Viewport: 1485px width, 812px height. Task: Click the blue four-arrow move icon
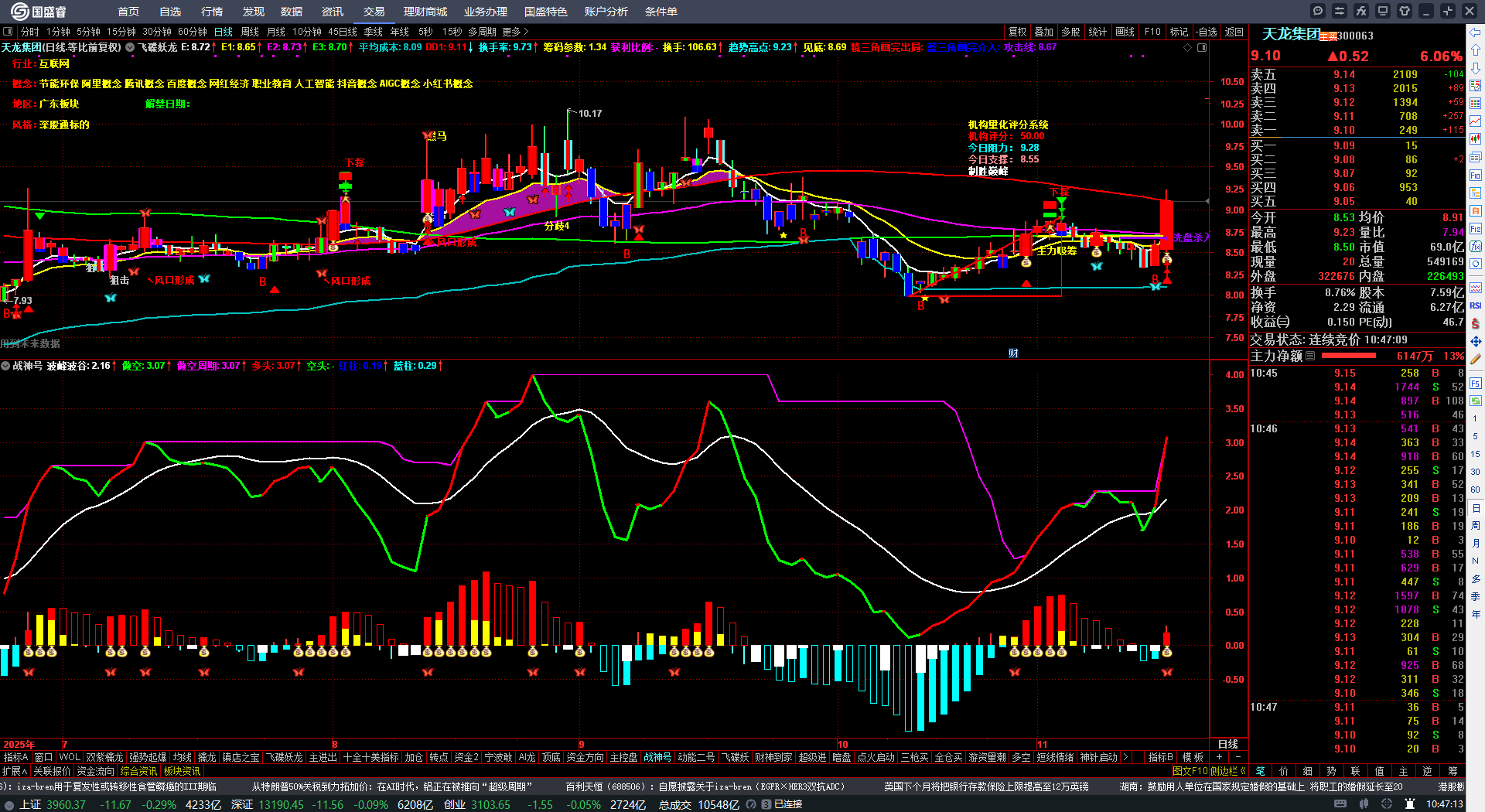point(1476,341)
